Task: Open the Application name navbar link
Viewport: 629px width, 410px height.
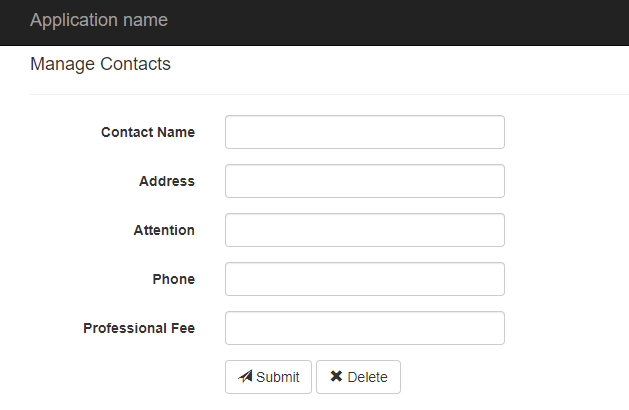Action: pyautogui.click(x=99, y=20)
